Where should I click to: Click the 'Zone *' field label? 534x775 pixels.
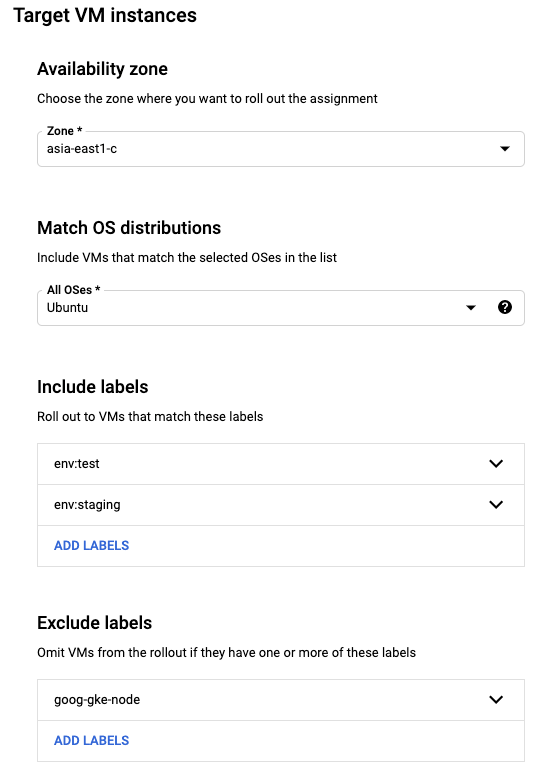point(64,131)
